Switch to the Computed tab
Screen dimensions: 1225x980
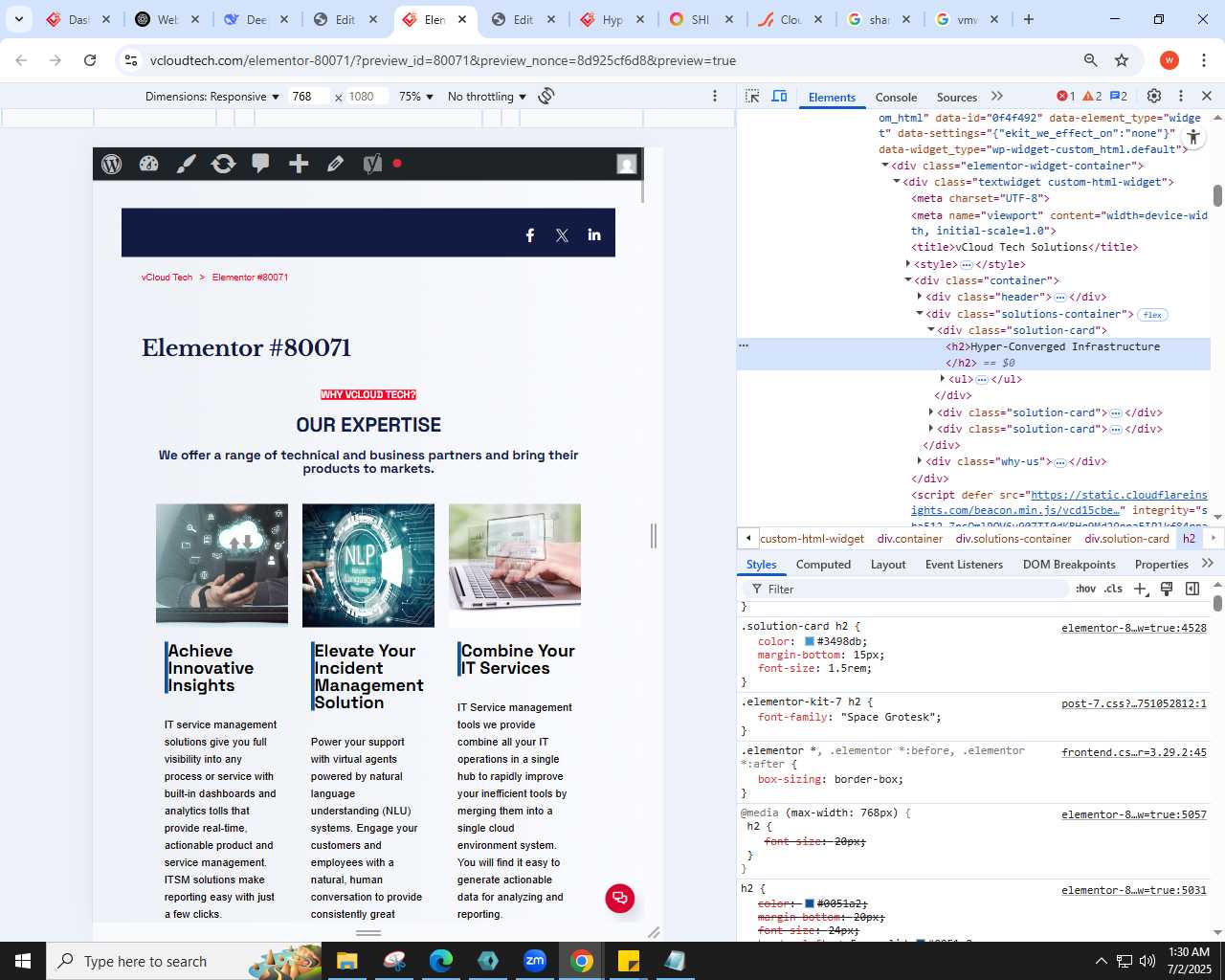pos(823,565)
